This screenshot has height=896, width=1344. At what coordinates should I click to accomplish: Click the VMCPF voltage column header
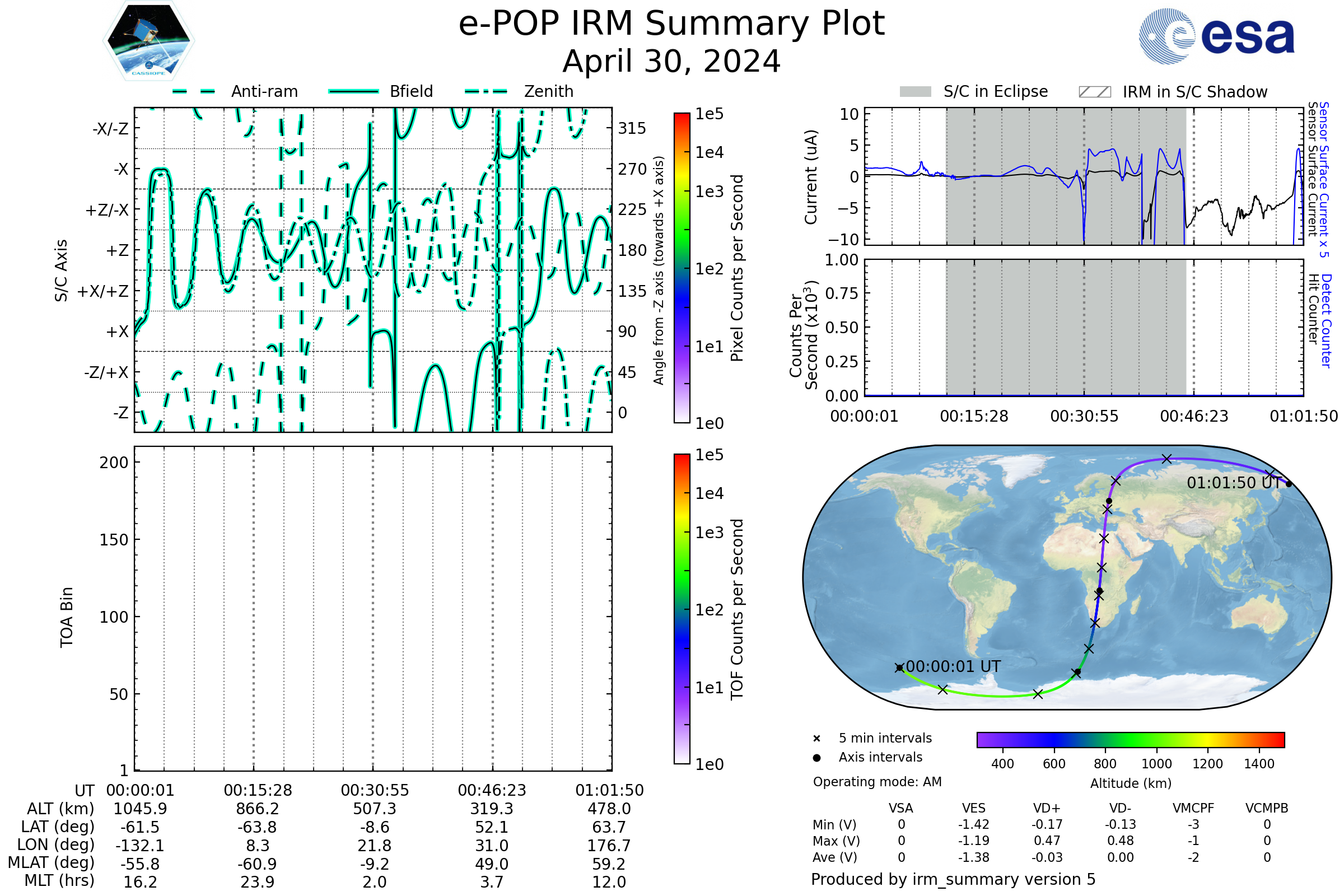pos(1193,809)
